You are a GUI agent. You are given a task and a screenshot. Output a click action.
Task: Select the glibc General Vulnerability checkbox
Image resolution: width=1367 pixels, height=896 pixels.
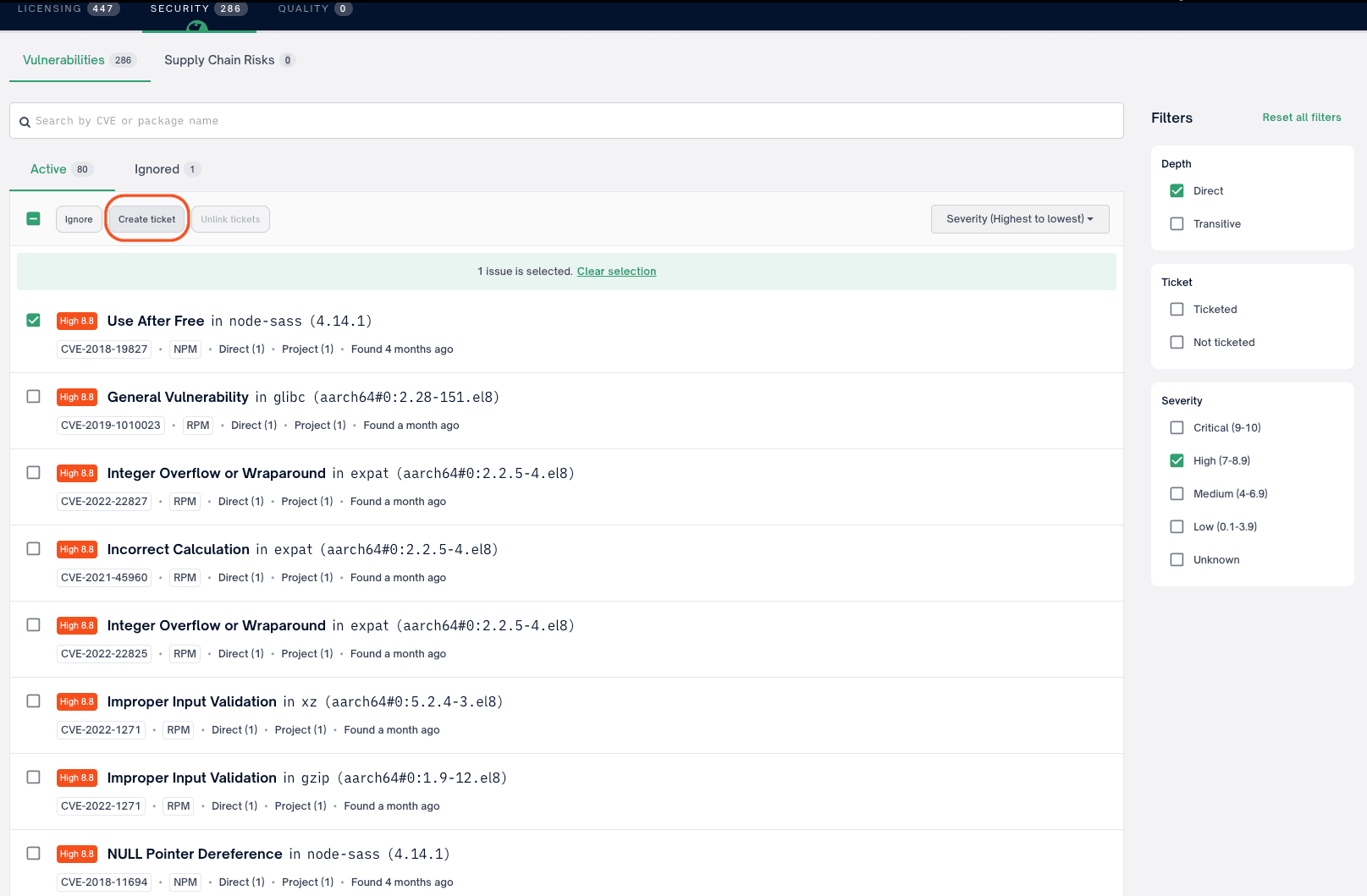(33, 396)
